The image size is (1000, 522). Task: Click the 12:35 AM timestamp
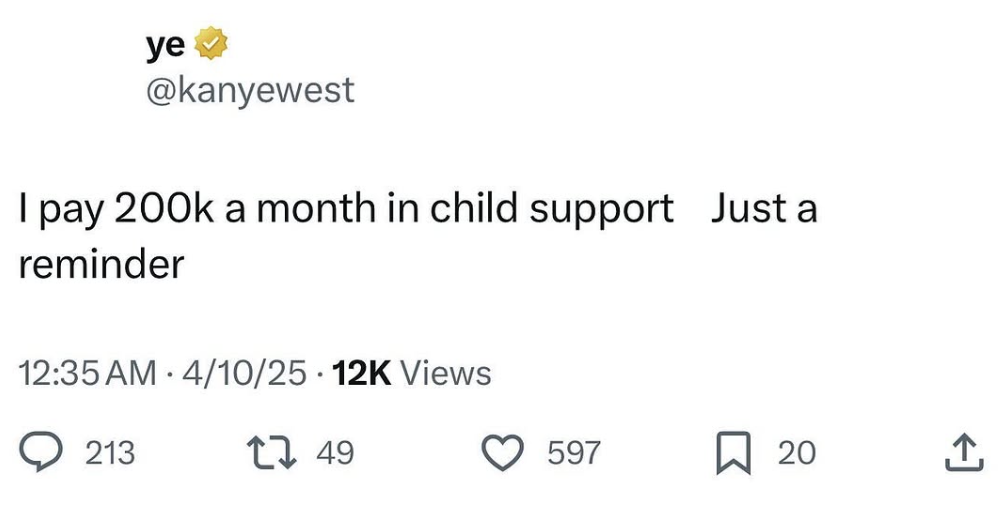point(87,373)
